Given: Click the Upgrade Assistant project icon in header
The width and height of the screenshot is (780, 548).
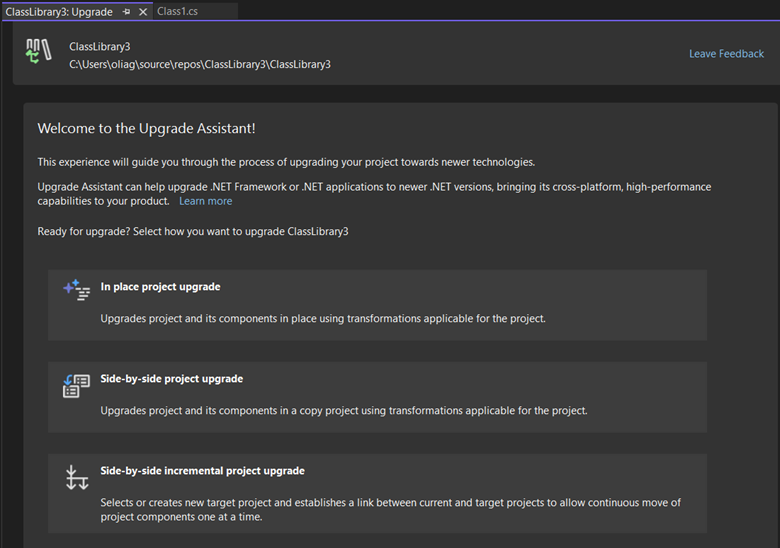Looking at the screenshot, I should click(x=38, y=53).
